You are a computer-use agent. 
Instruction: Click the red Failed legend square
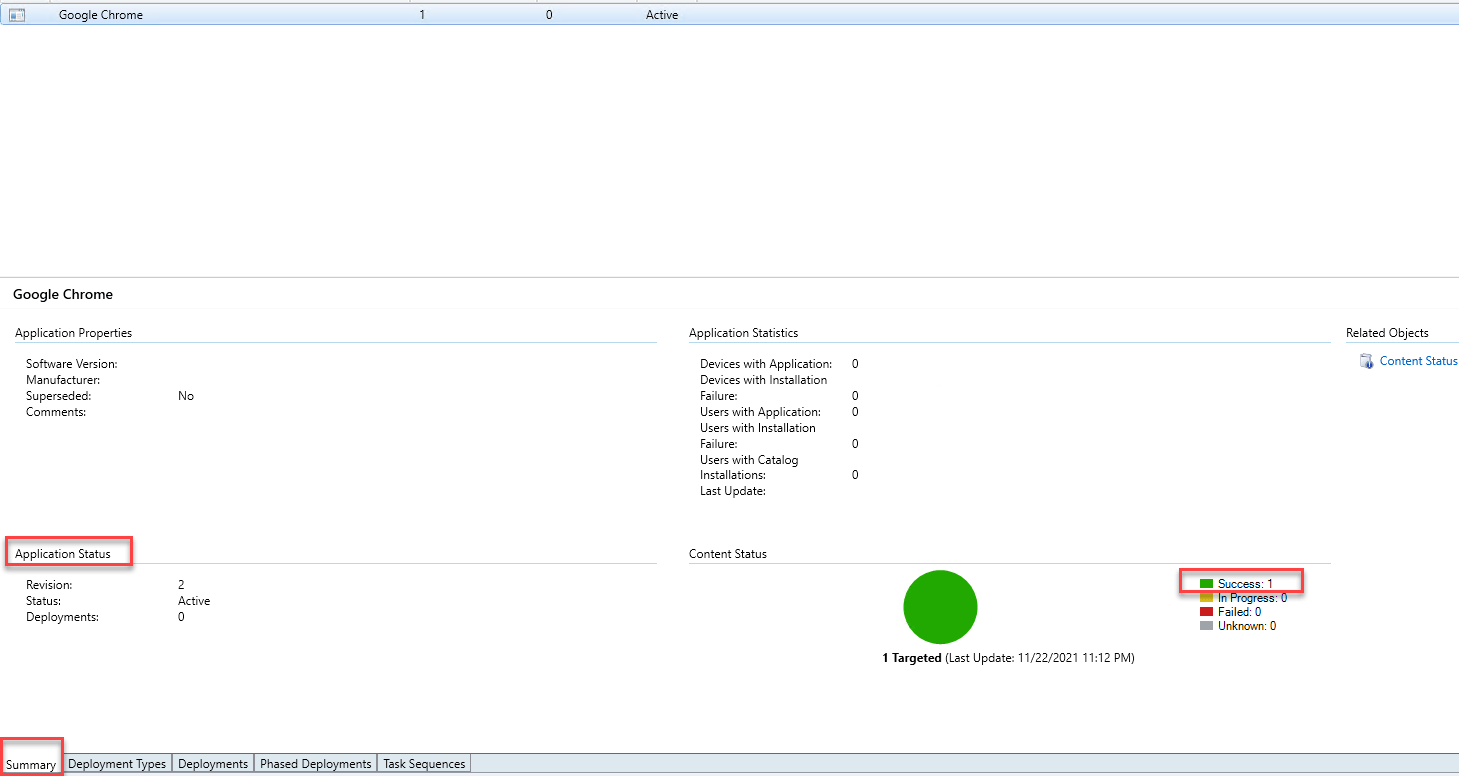click(1206, 612)
